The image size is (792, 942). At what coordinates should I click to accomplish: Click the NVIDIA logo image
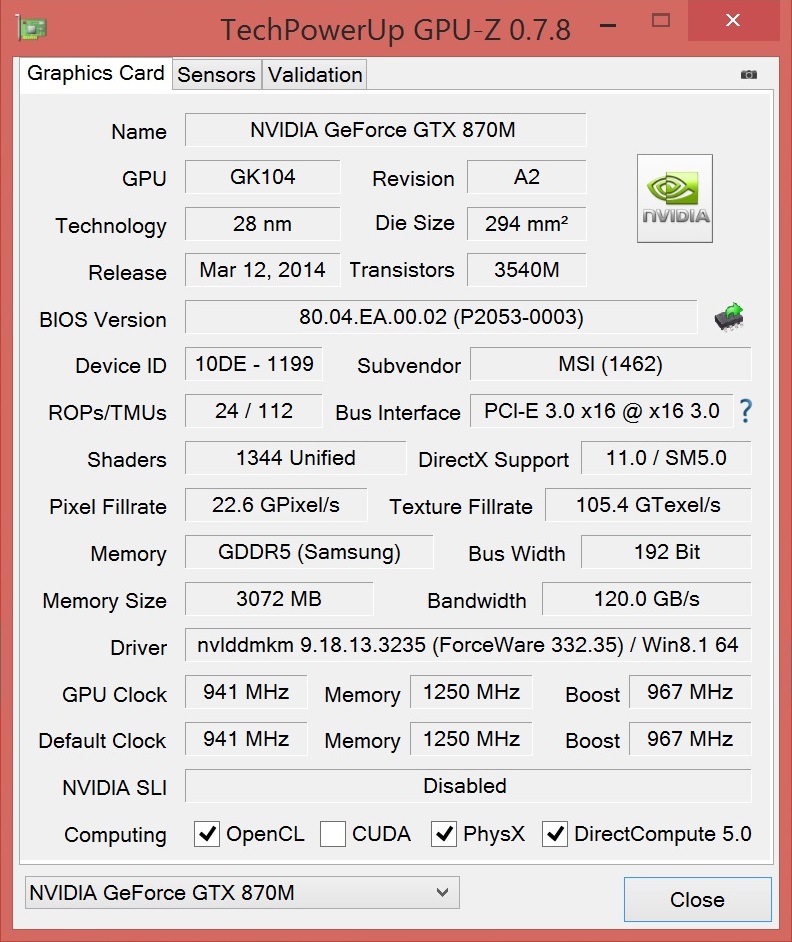(x=675, y=198)
